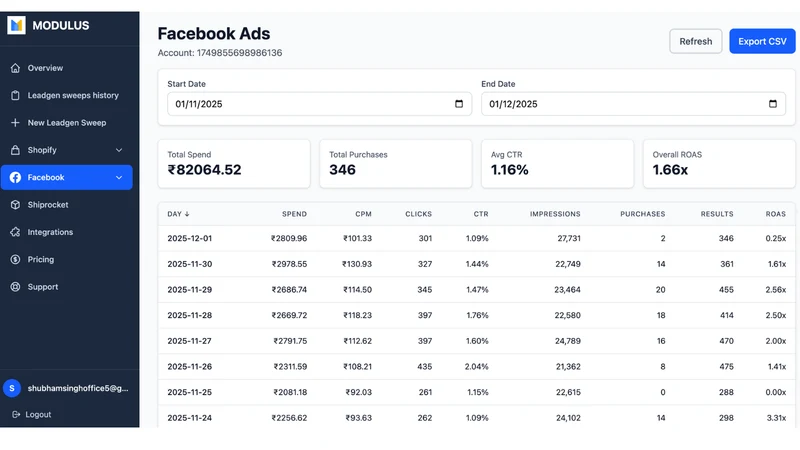Sort by ROAS column header
This screenshot has width=800, height=450.
click(776, 214)
